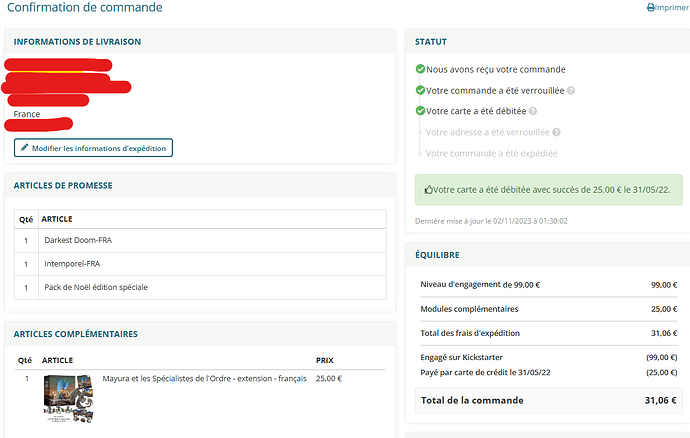Click green checkmark next to 'Nous avons reçu votre commande'
Screen dimensions: 690x438
pyautogui.click(x=420, y=69)
